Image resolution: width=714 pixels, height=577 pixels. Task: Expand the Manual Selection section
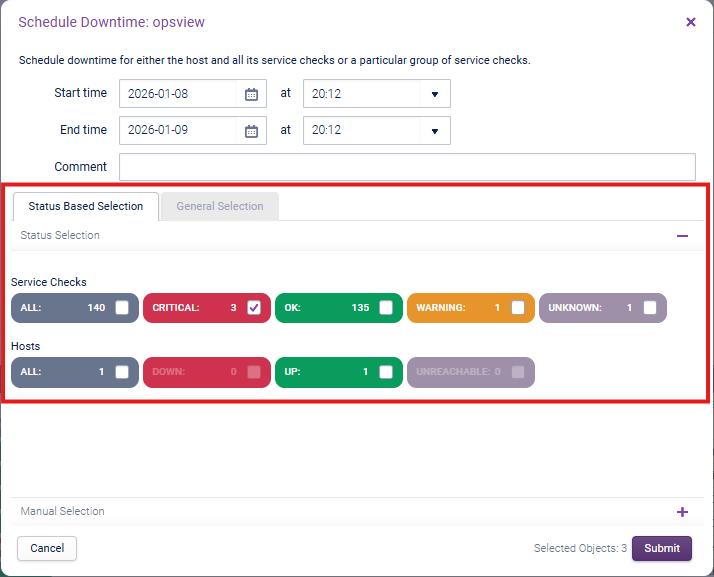pos(682,512)
